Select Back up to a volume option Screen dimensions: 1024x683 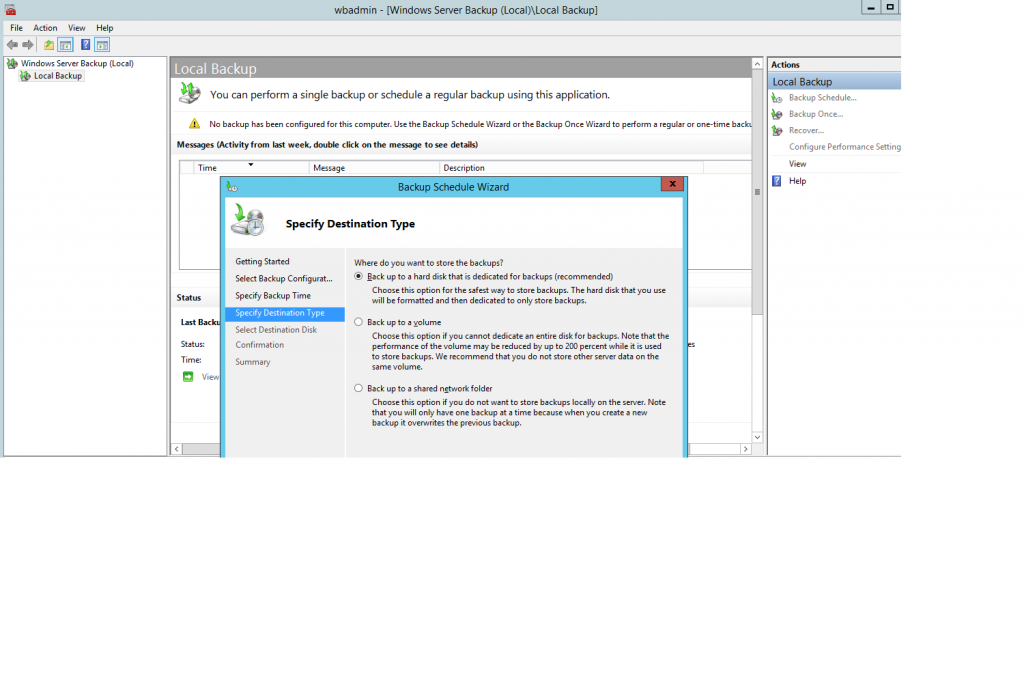359,322
